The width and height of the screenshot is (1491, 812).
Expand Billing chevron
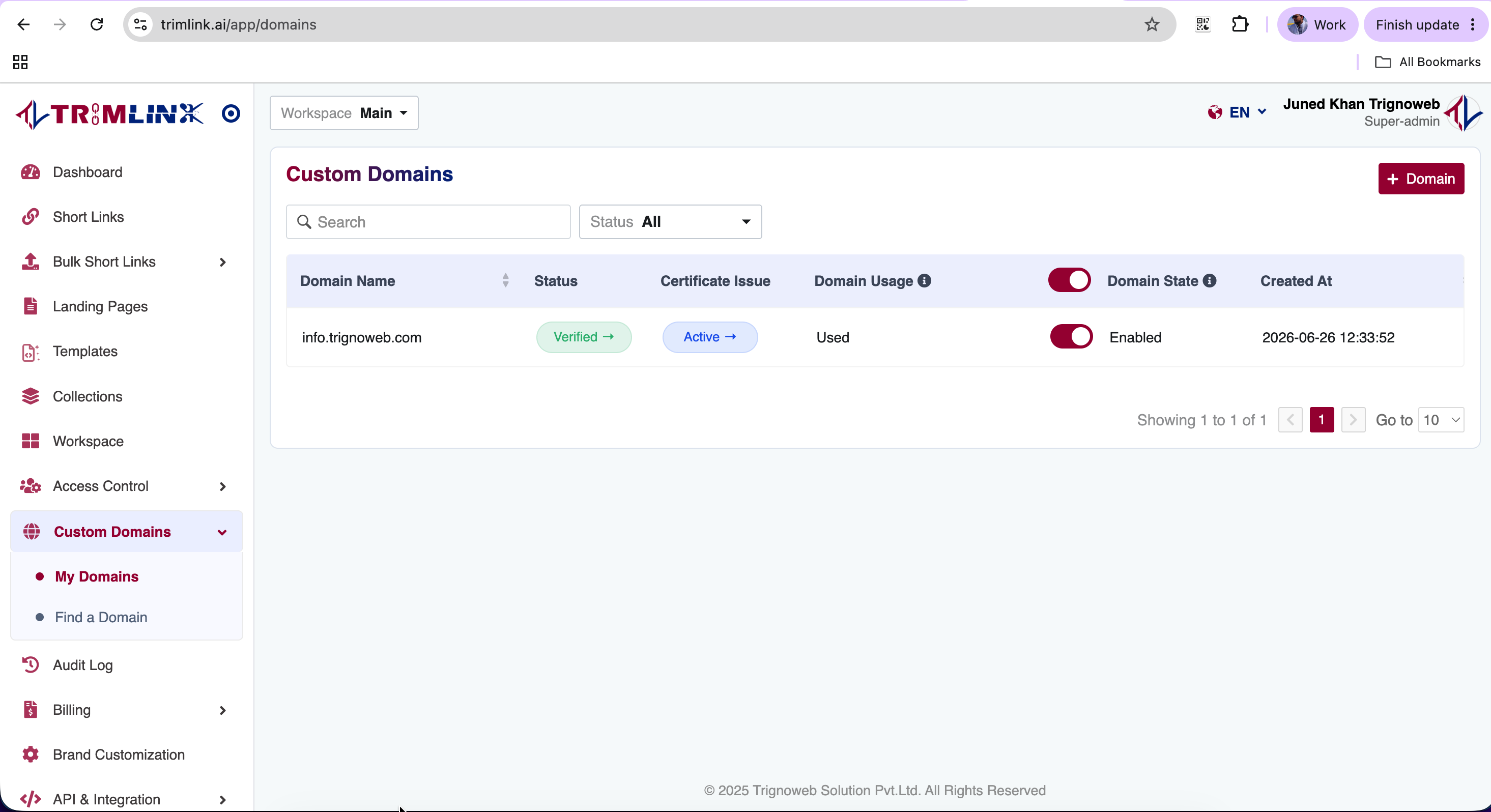pyautogui.click(x=223, y=710)
